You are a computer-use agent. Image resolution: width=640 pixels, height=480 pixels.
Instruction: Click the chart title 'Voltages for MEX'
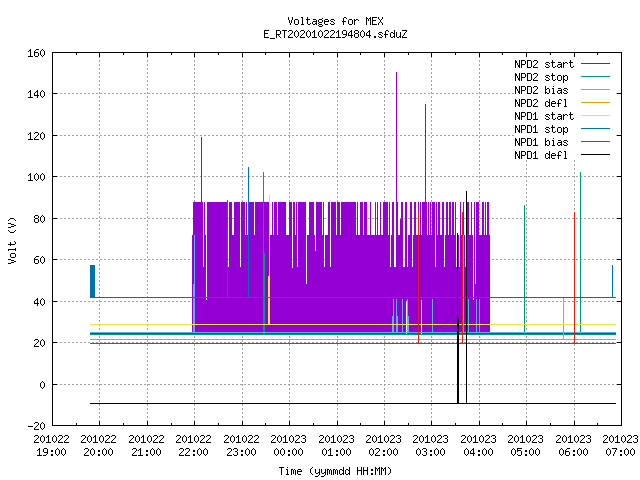335,21
